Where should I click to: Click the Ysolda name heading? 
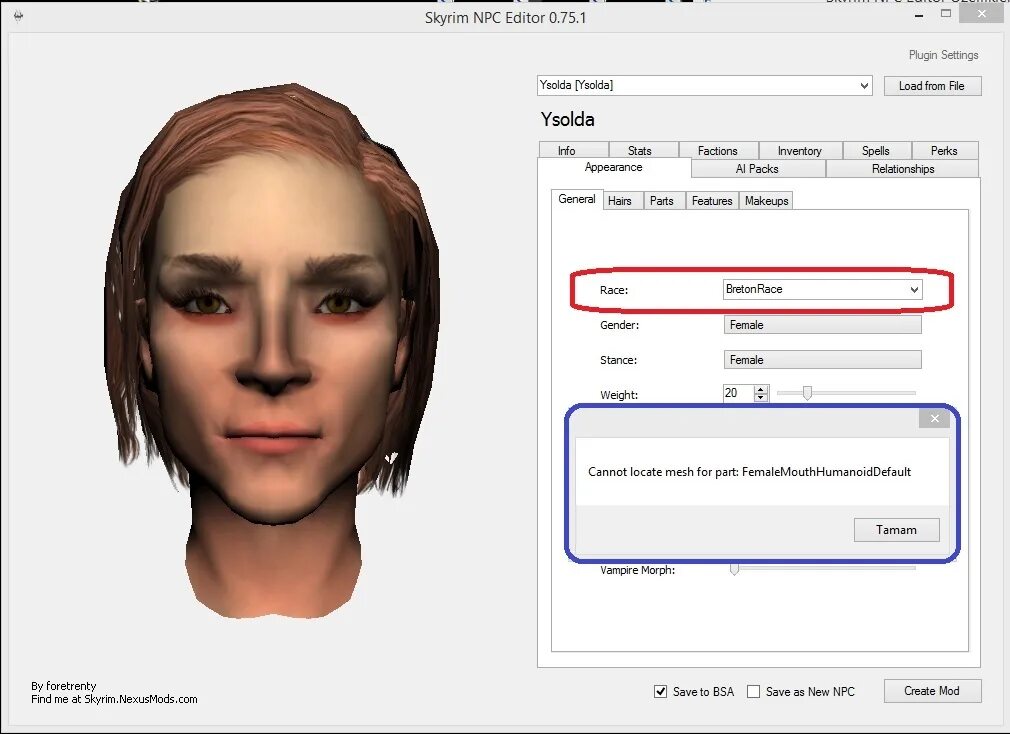pos(567,119)
